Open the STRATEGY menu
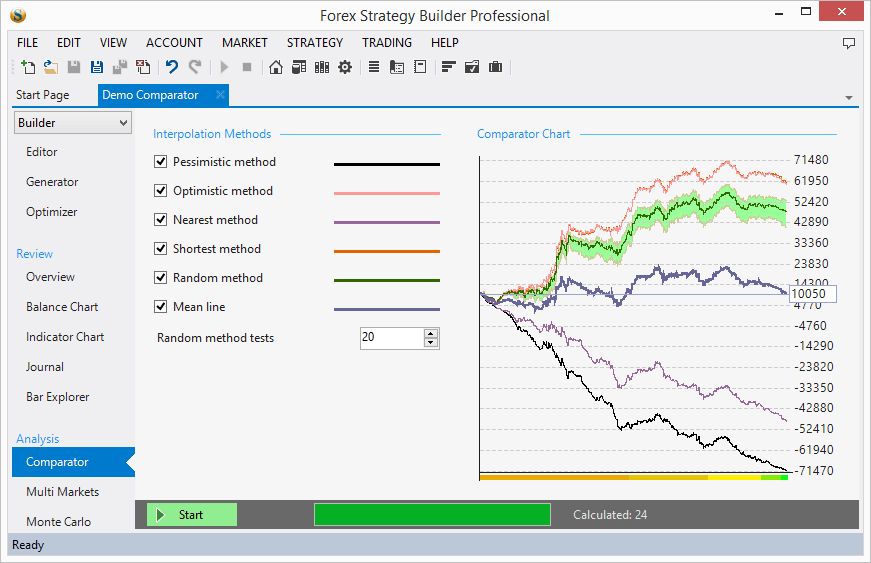 [x=315, y=43]
